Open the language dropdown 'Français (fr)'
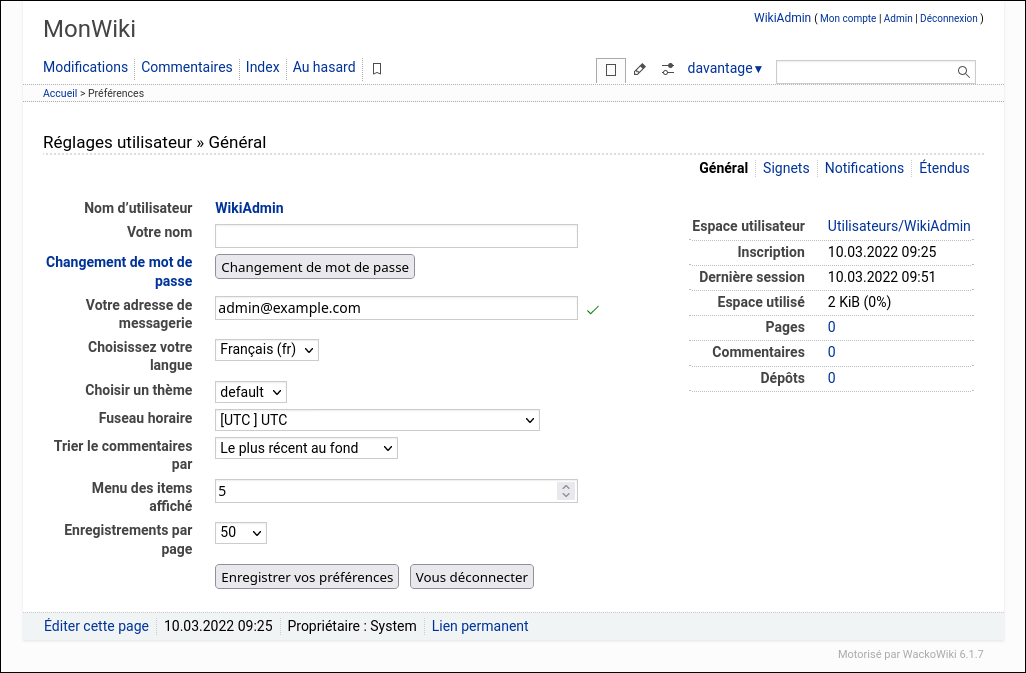Screen dimensions: 1026x673 [267, 350]
